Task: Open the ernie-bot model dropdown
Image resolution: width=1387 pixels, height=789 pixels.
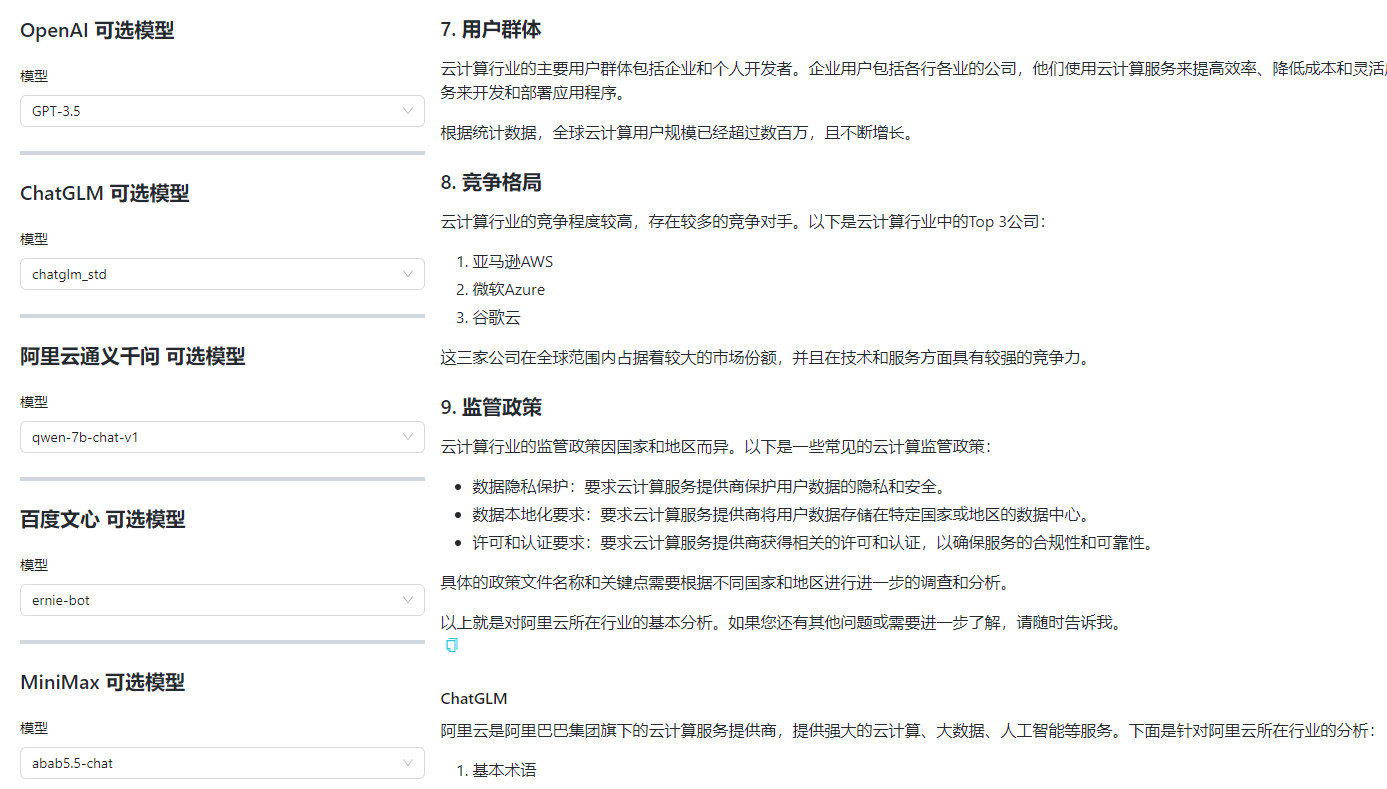Action: 222,600
